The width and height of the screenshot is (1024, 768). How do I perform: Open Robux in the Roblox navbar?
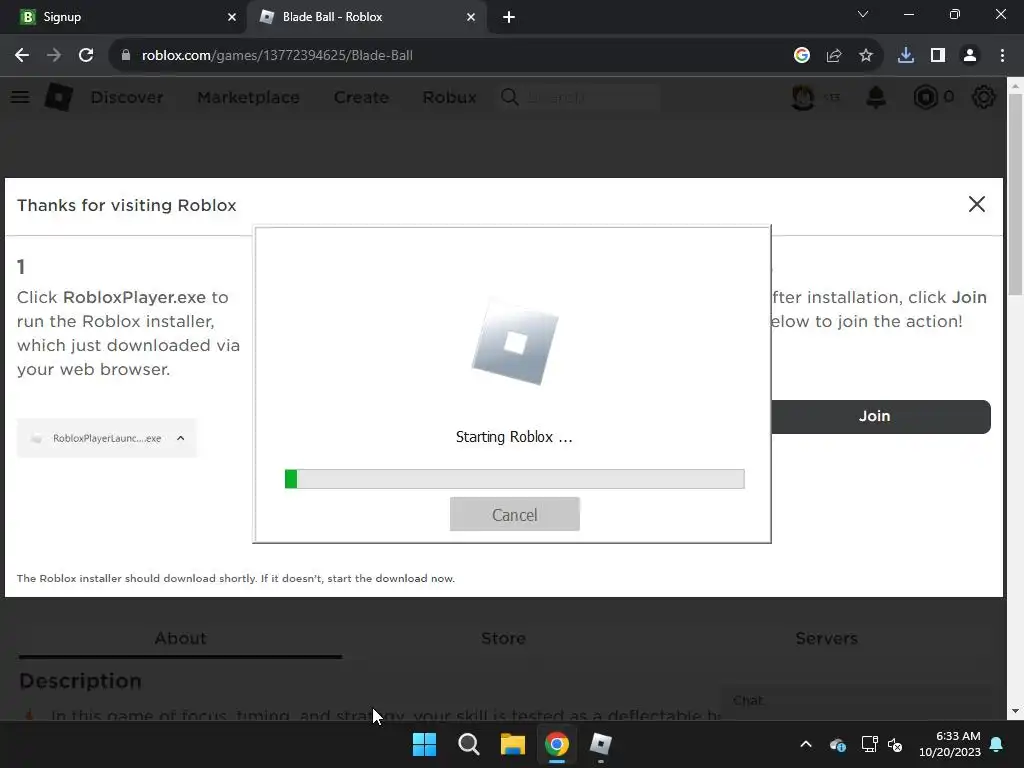click(x=449, y=97)
